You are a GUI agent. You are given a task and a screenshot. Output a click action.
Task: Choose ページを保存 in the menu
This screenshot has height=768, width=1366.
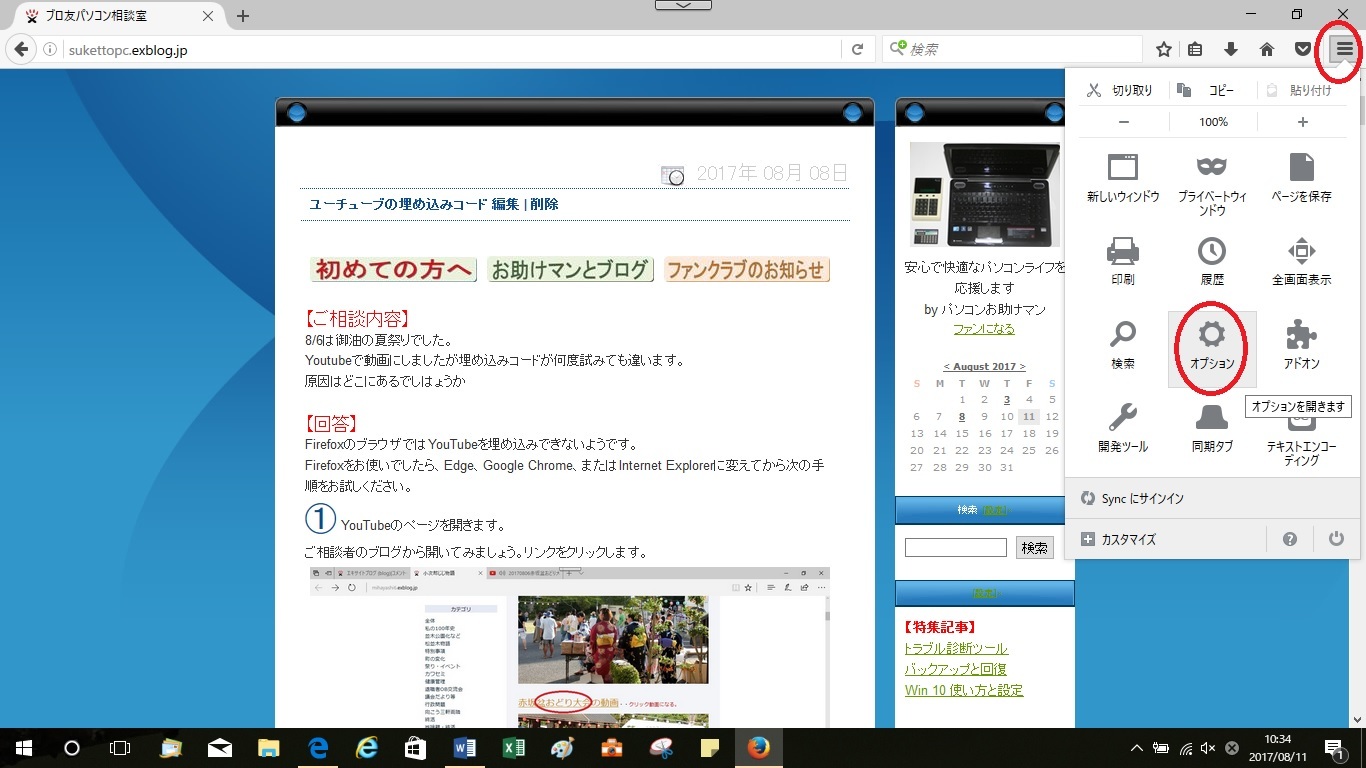pos(1301,178)
